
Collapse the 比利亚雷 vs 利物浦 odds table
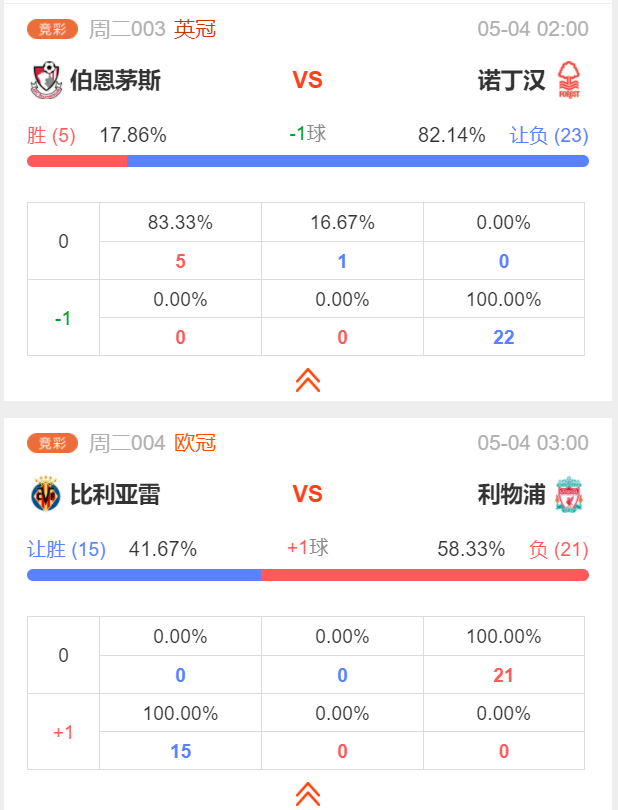308,794
